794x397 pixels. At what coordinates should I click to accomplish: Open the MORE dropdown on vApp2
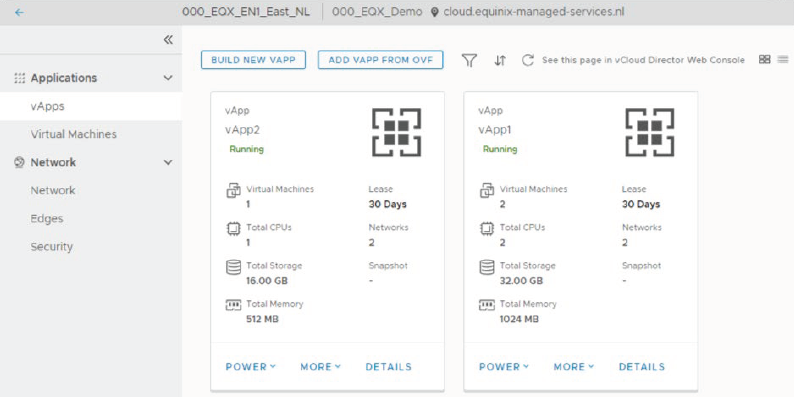tap(321, 367)
